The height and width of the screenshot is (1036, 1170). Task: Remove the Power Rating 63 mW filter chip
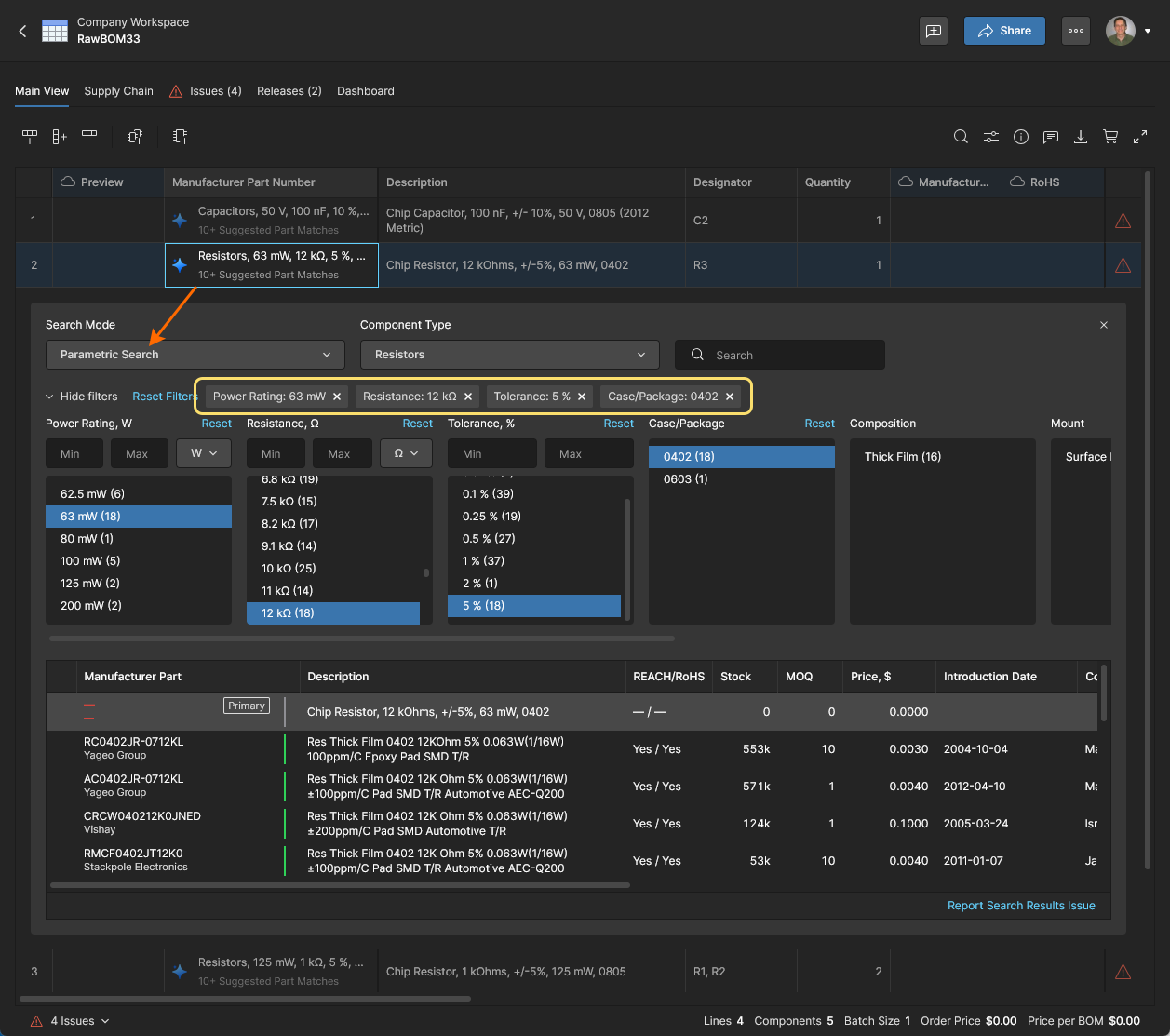(337, 397)
